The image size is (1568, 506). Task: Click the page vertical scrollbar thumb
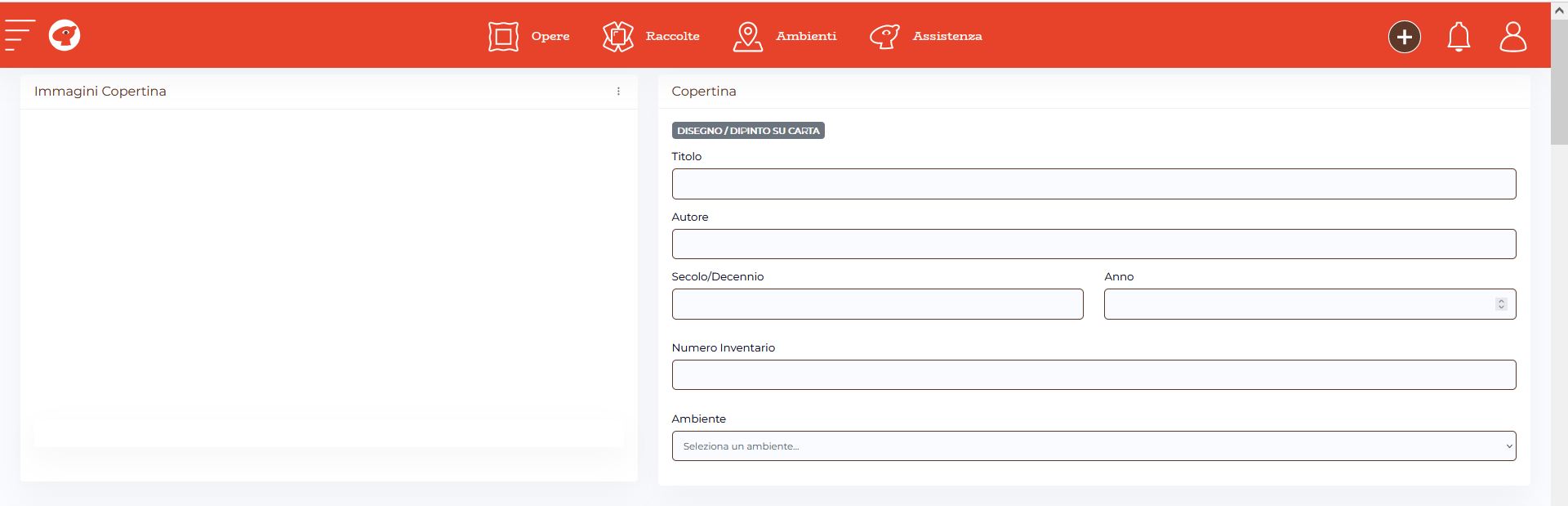(x=1559, y=83)
